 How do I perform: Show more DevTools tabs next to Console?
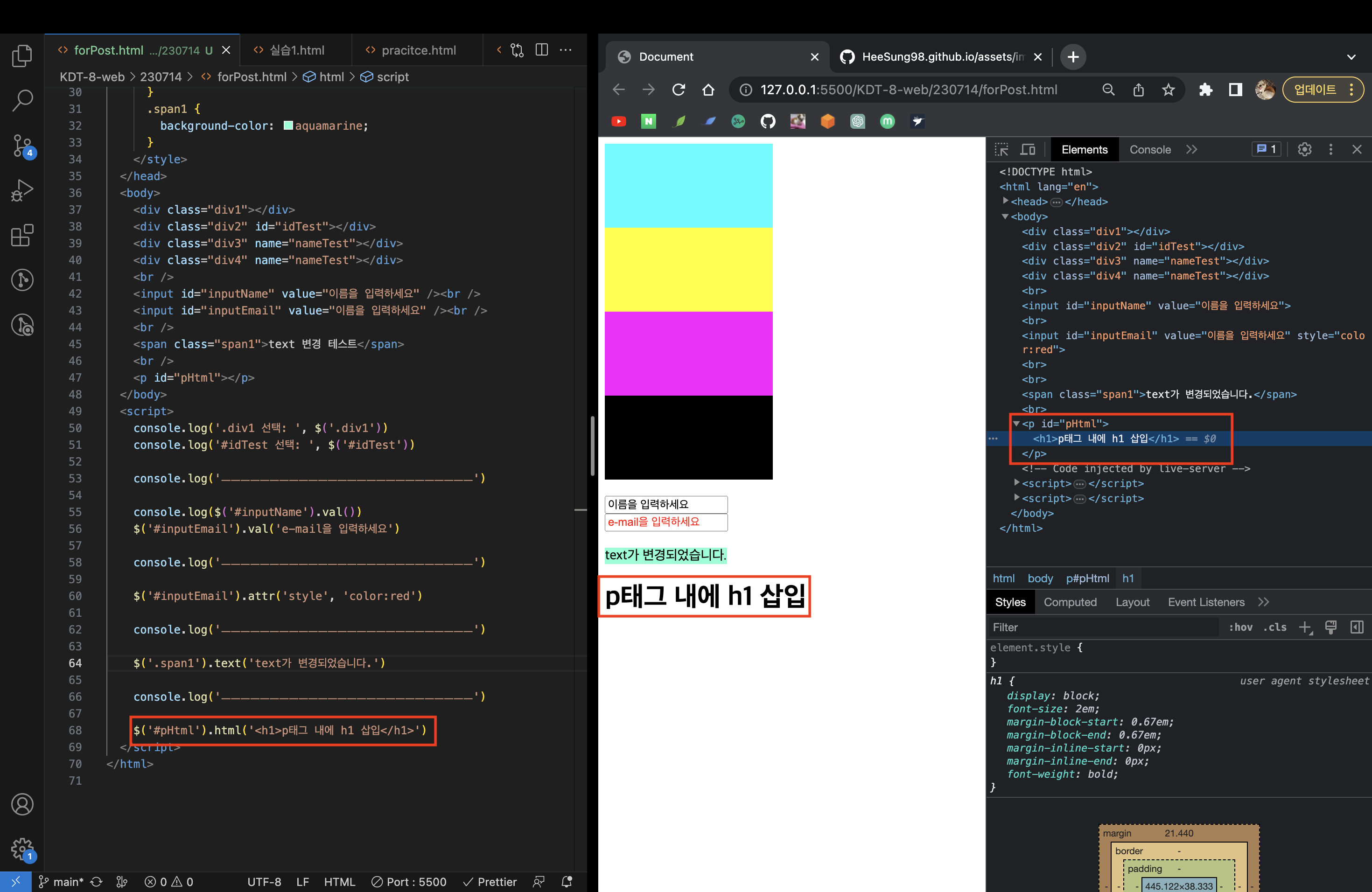[1191, 150]
